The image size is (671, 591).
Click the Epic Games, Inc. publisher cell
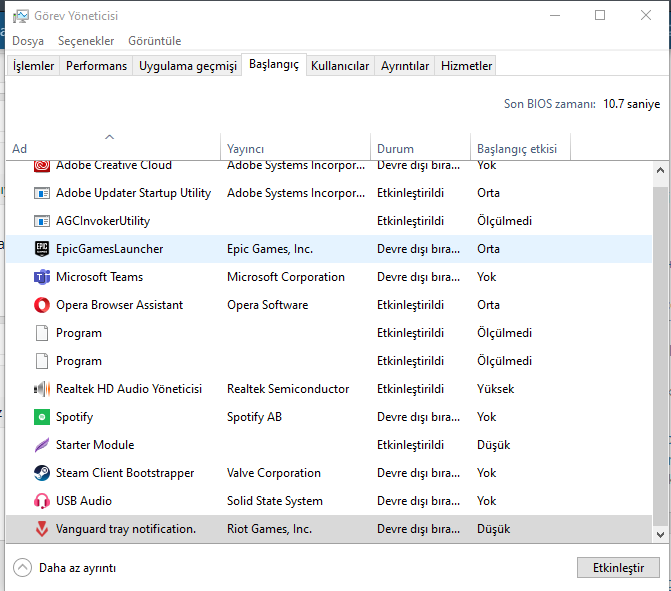(270, 249)
